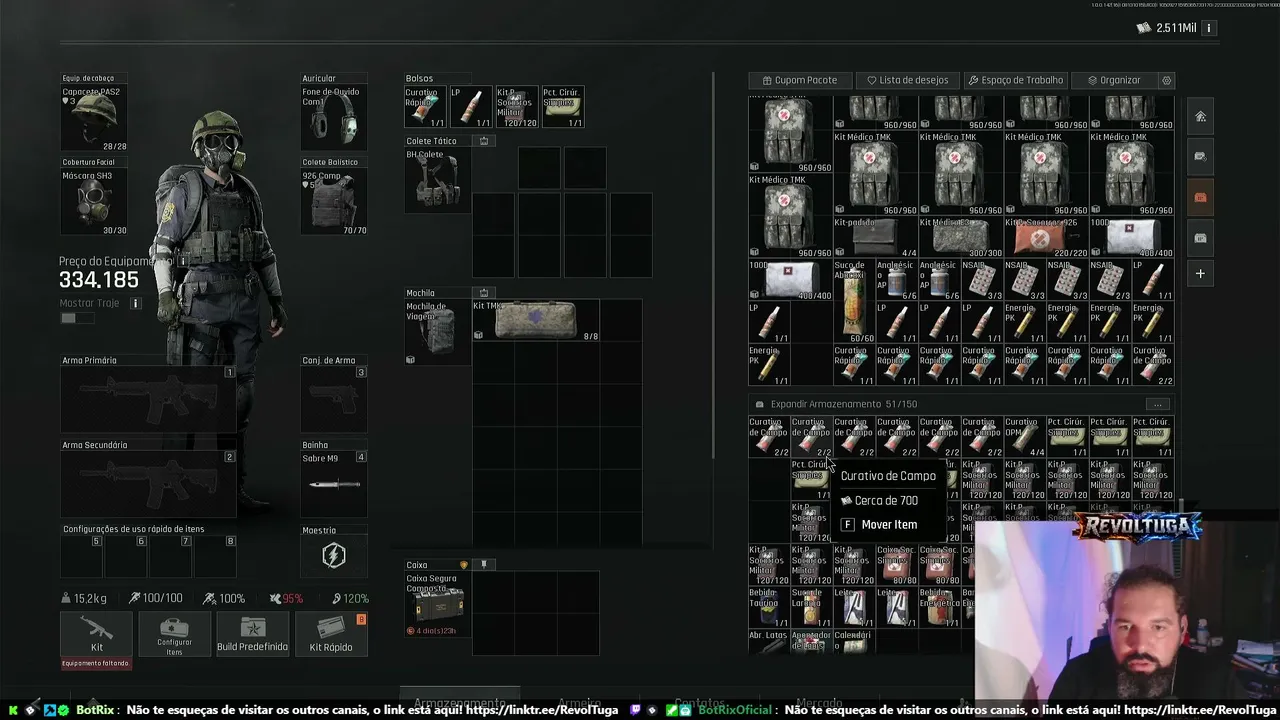Click info icon beside 2.511Mil balance

1208,28
